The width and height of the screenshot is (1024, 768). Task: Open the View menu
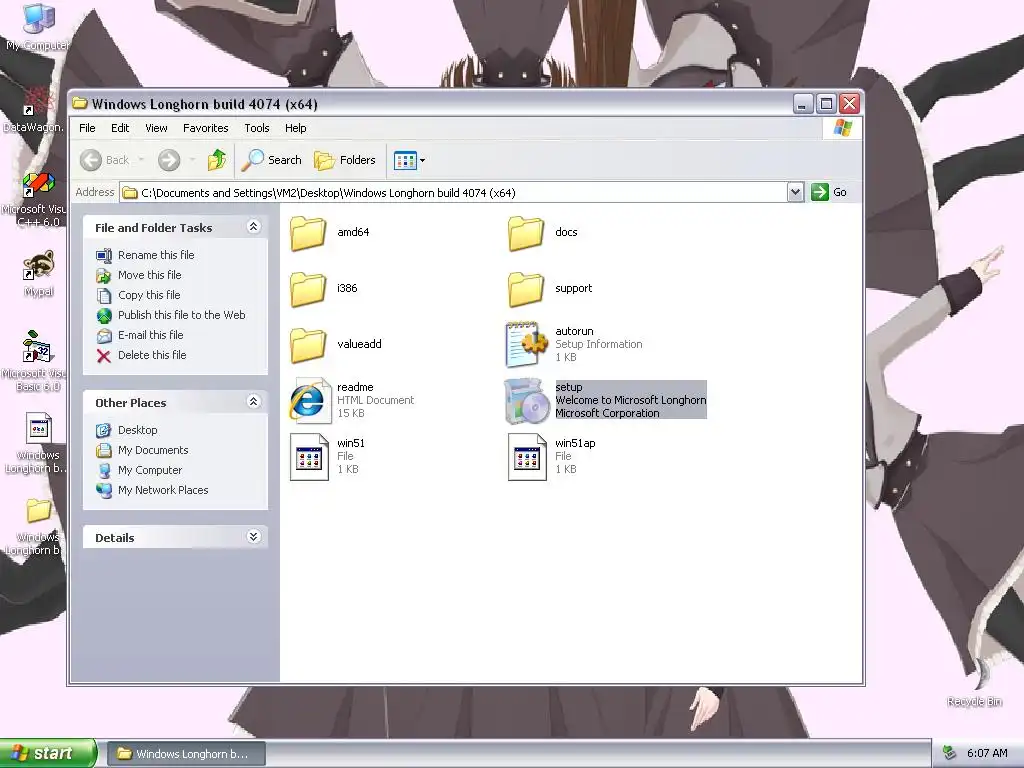(x=156, y=128)
